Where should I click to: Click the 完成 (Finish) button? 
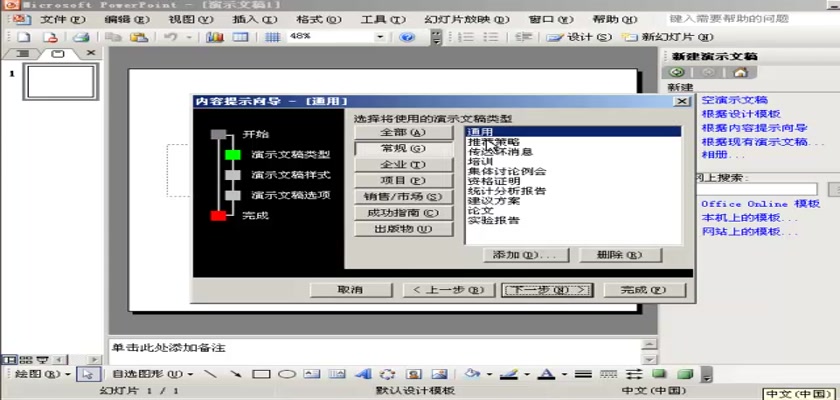click(644, 290)
